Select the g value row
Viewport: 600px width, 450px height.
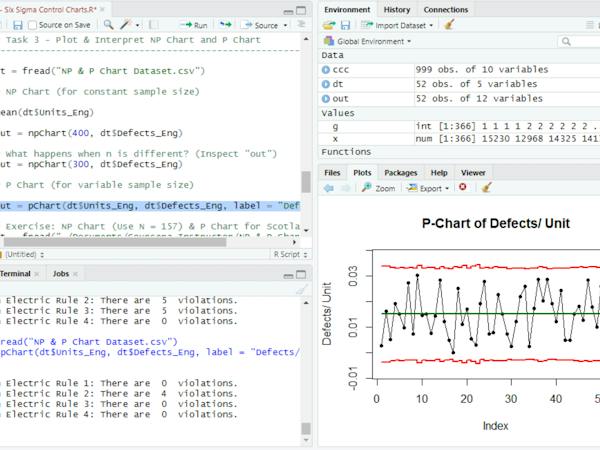(x=459, y=126)
